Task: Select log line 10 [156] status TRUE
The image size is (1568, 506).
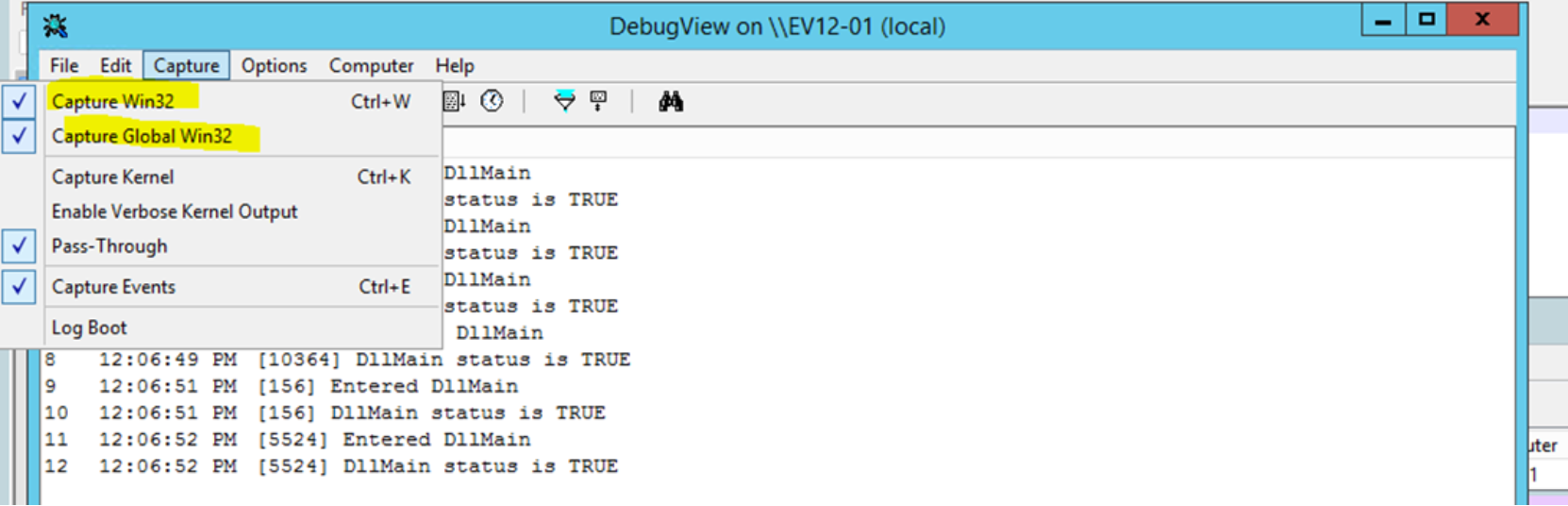Action: click(x=325, y=413)
